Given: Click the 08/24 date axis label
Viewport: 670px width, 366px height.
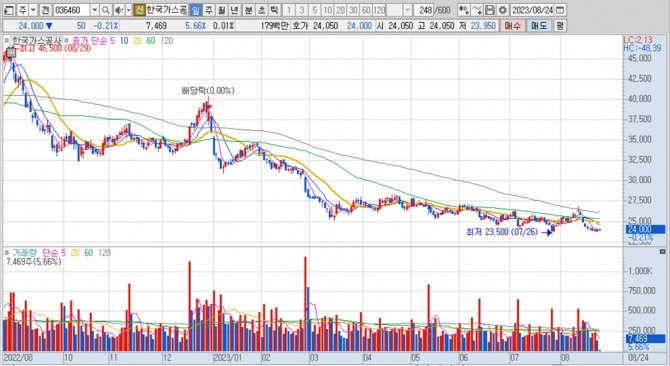Looking at the screenshot, I should coord(638,358).
